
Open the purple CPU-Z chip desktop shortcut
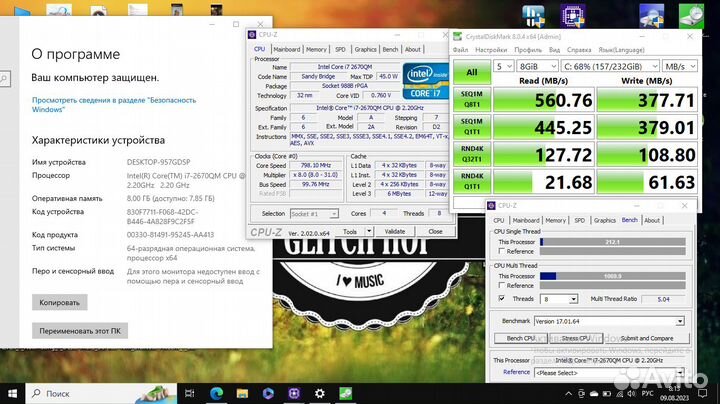coord(572,16)
